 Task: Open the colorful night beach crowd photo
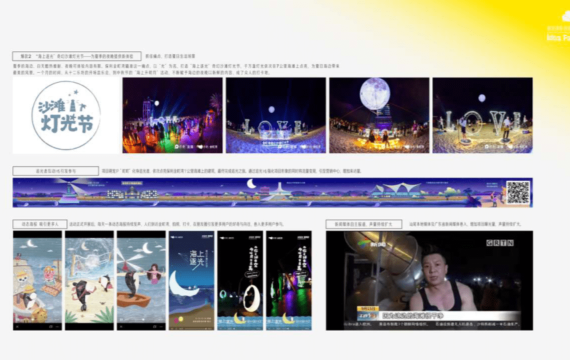tap(172, 115)
